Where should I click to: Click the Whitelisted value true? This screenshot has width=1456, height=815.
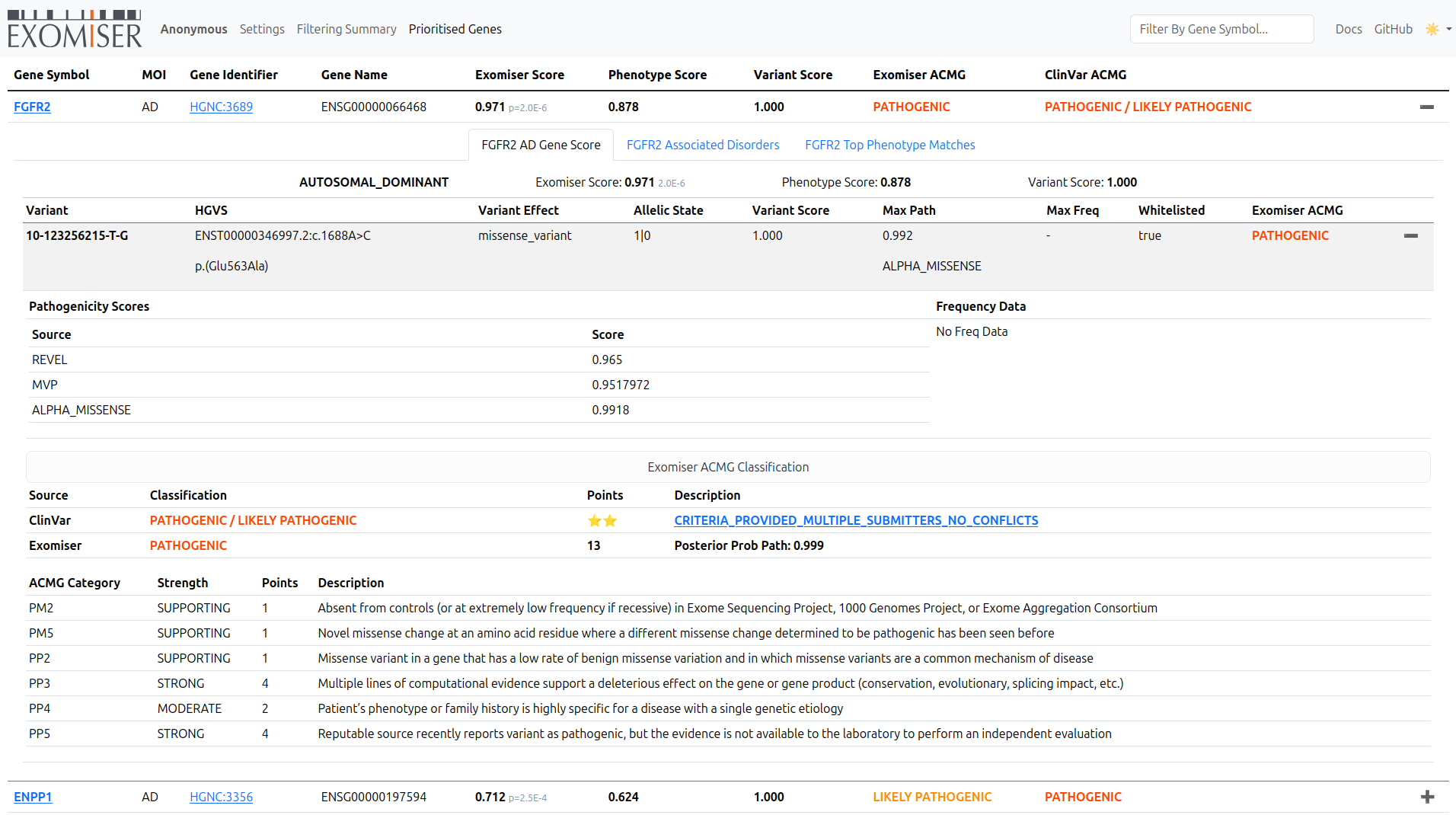[x=1150, y=235]
